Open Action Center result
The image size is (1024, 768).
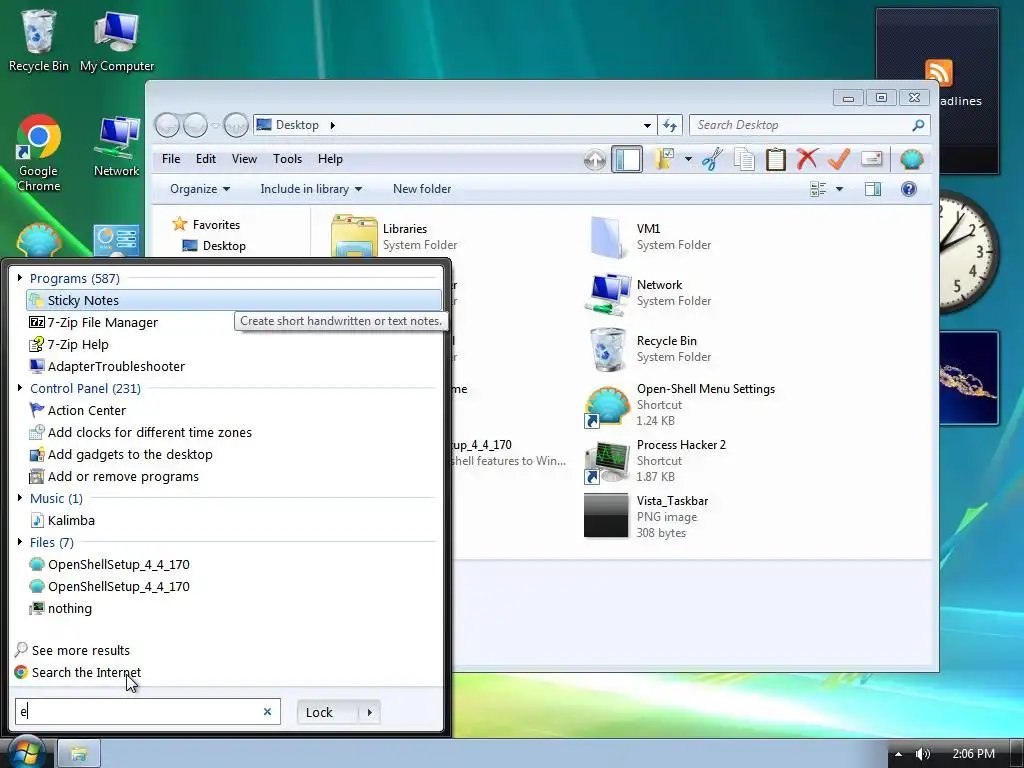[78, 410]
